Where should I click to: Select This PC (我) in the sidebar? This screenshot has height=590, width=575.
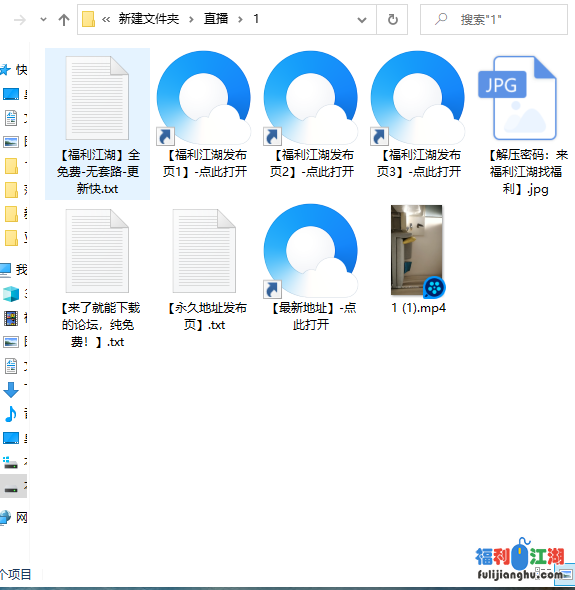point(14,269)
